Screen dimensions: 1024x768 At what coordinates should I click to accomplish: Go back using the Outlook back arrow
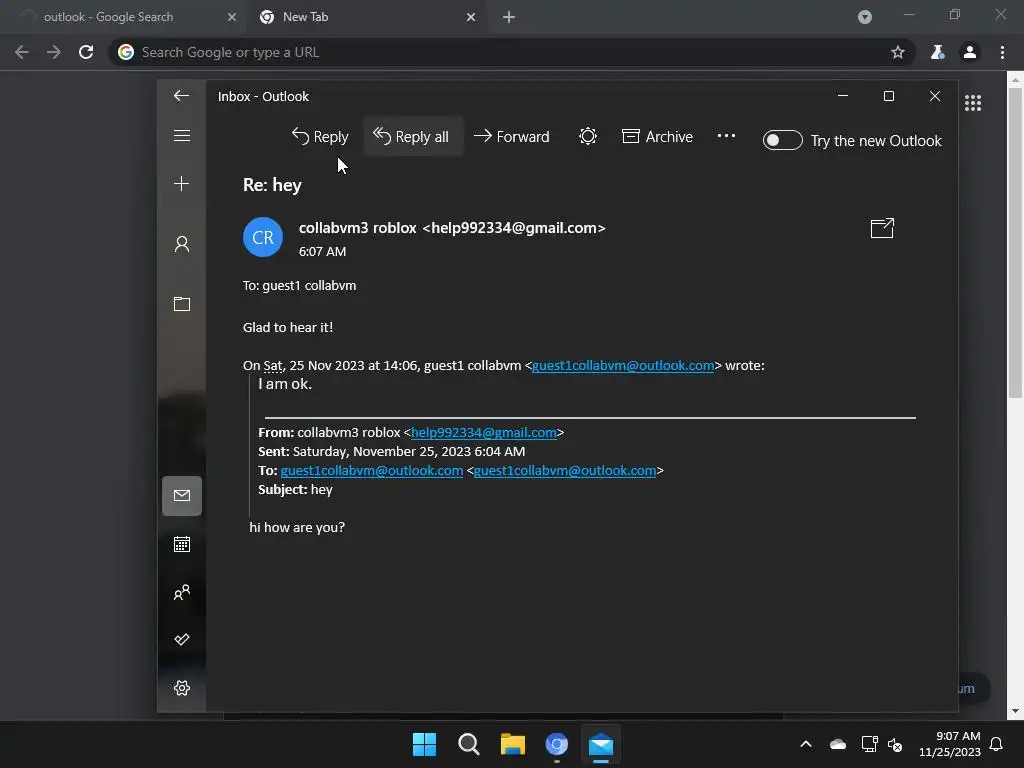coord(182,96)
